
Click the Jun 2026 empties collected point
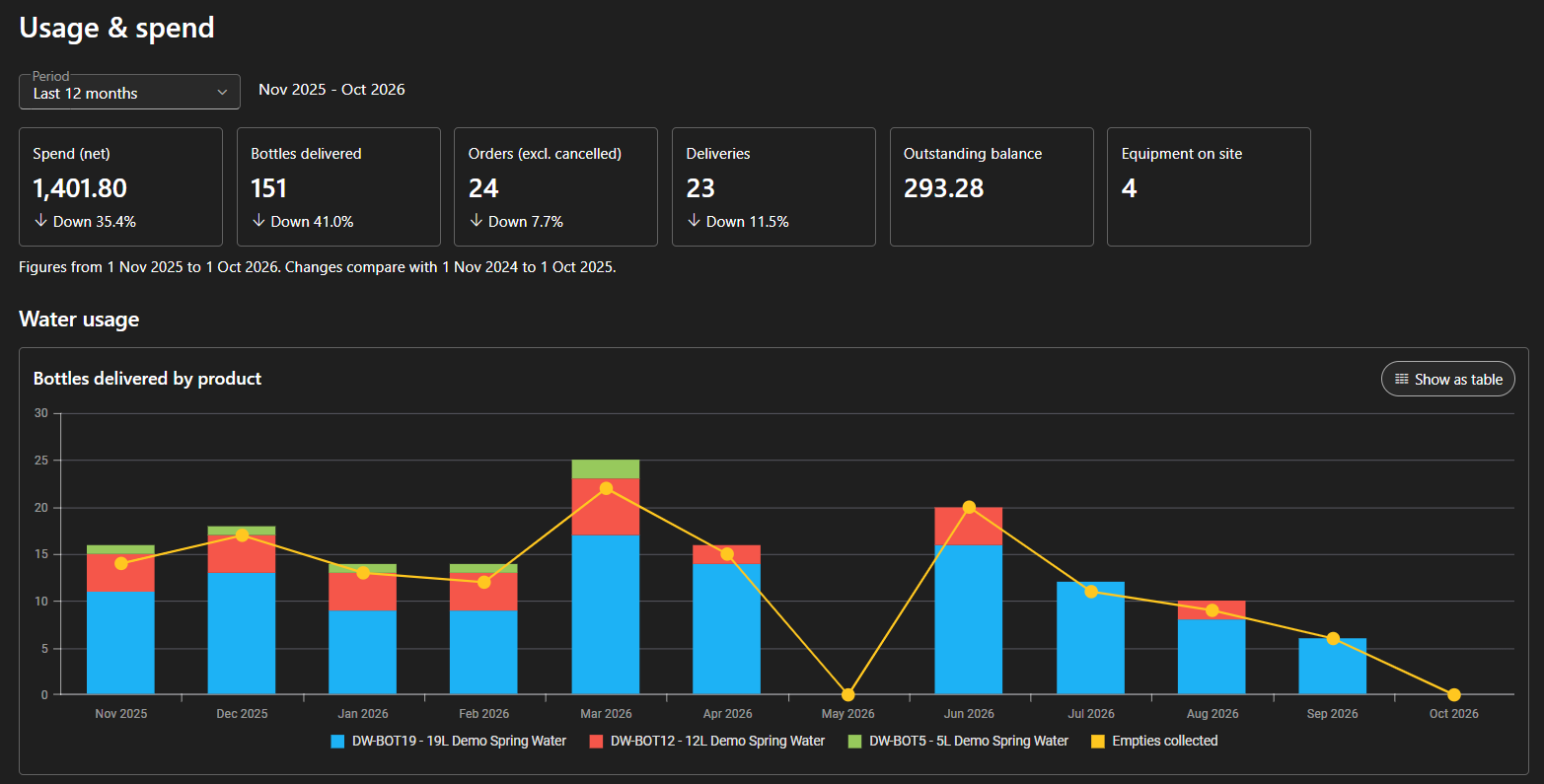click(969, 507)
